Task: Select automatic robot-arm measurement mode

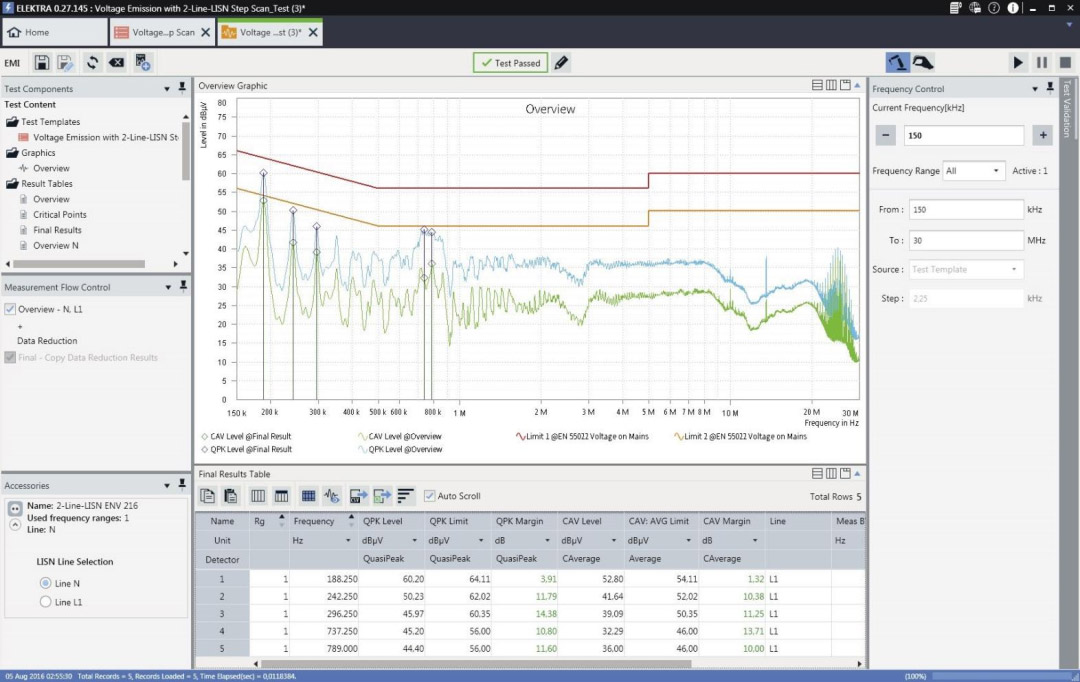Action: point(898,62)
